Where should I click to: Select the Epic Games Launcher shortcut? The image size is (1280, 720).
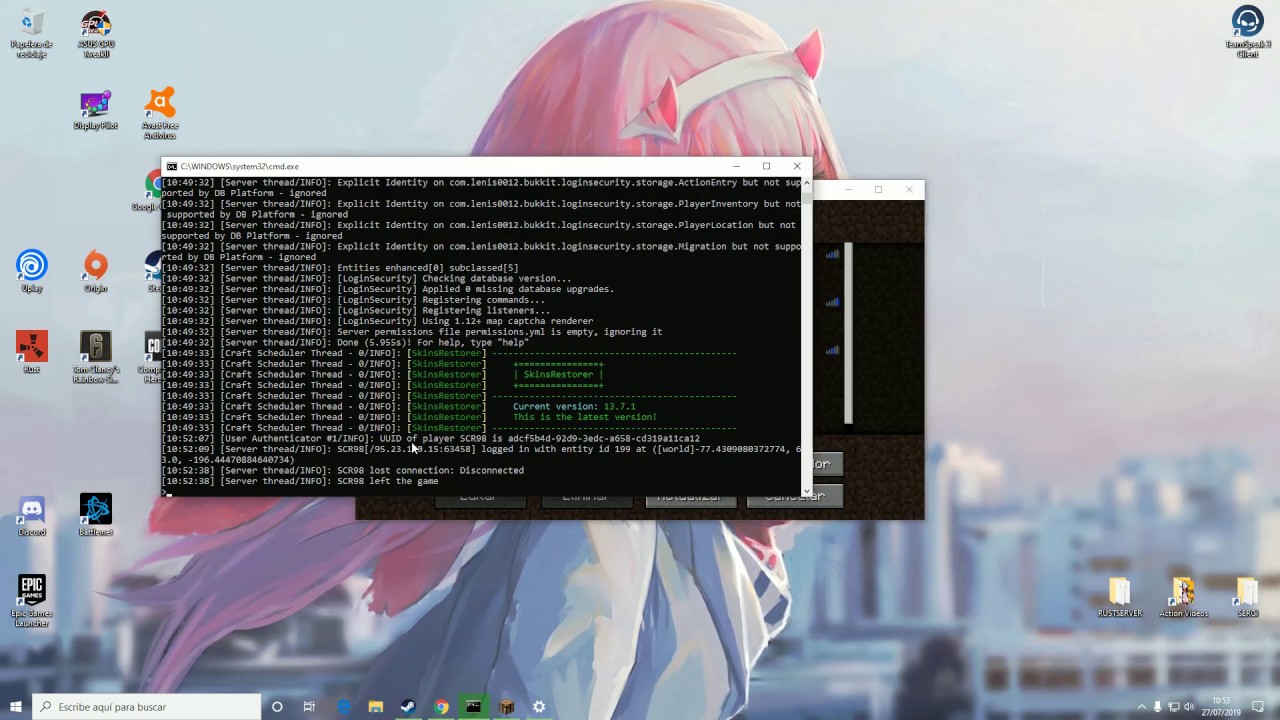(32, 600)
